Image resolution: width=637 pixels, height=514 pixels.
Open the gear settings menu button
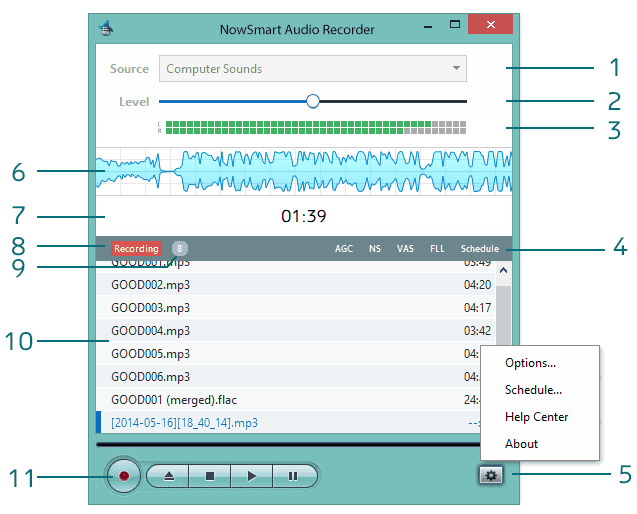491,475
